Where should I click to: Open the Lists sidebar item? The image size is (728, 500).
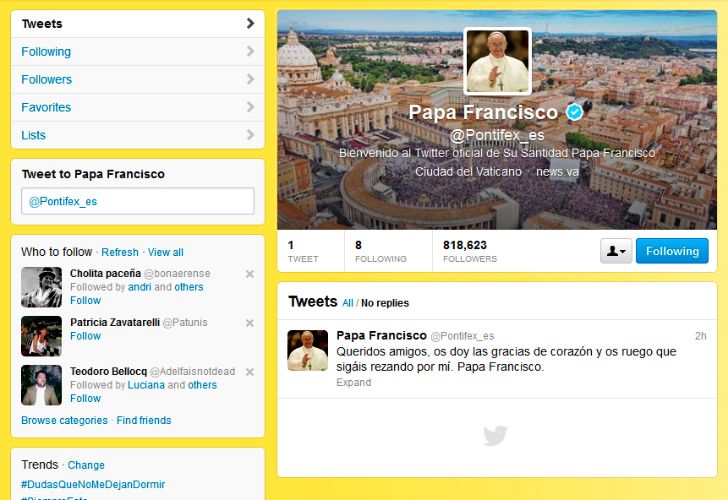[137, 135]
